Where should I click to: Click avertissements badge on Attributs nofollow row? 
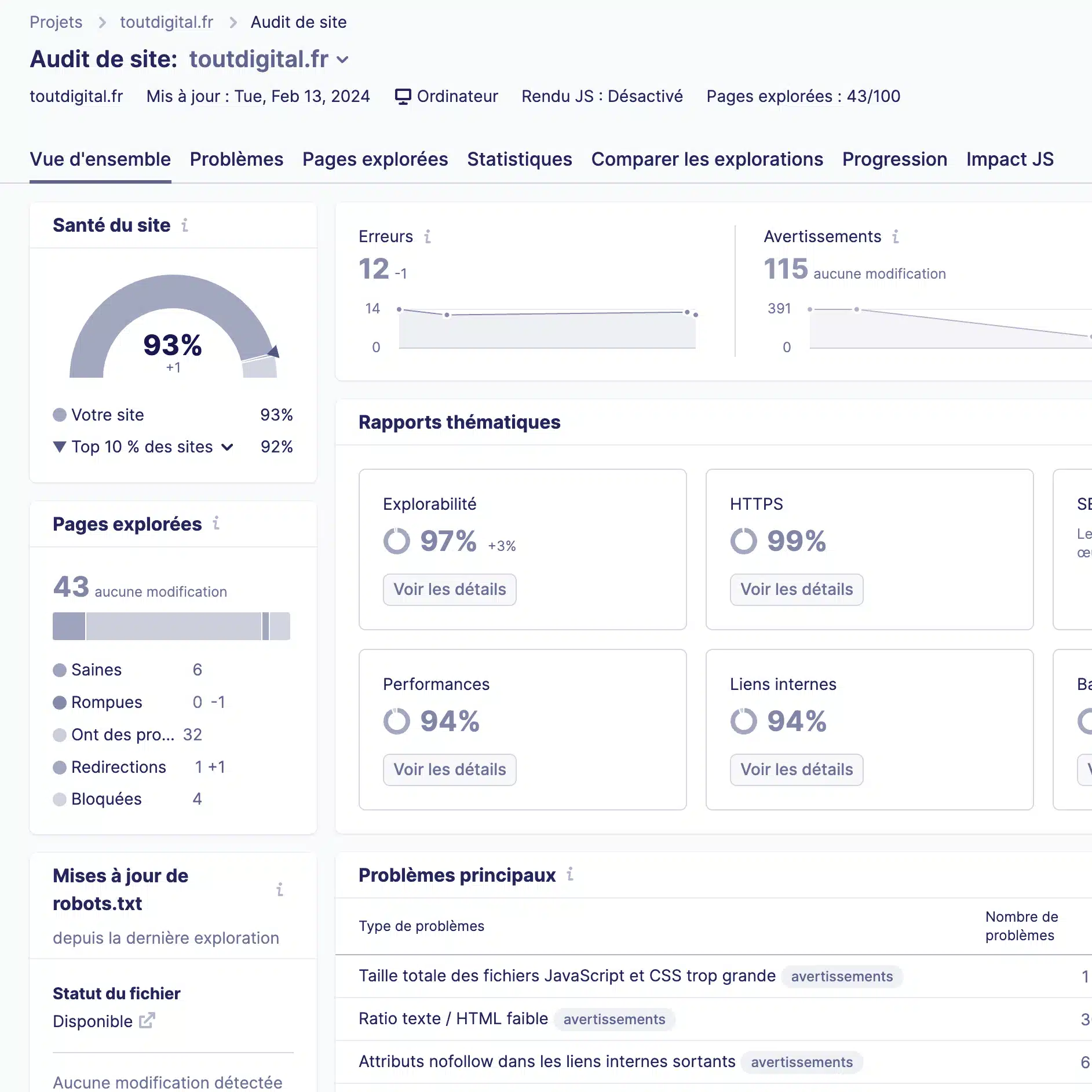[x=802, y=1062]
